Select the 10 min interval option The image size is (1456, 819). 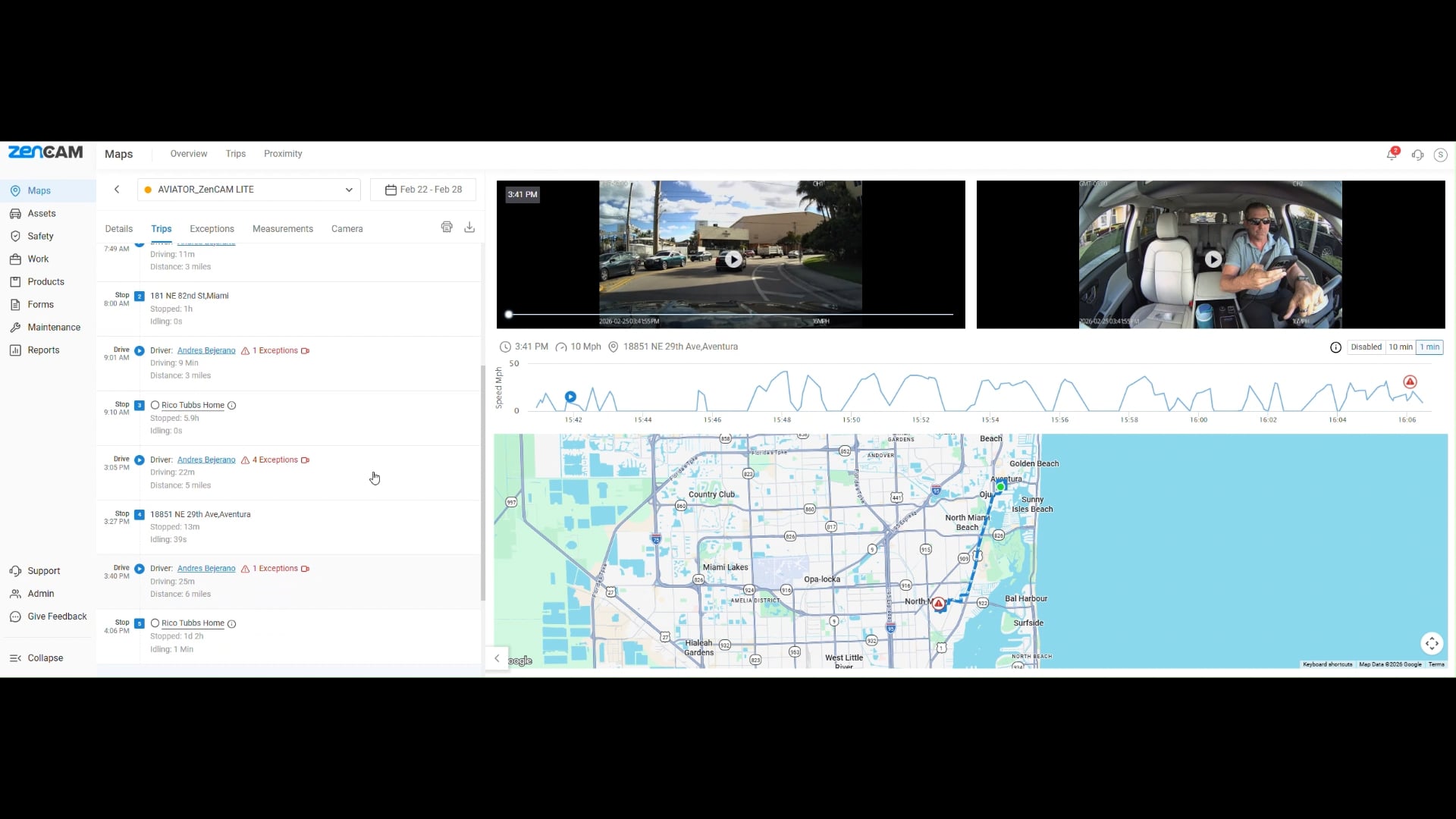point(1400,347)
